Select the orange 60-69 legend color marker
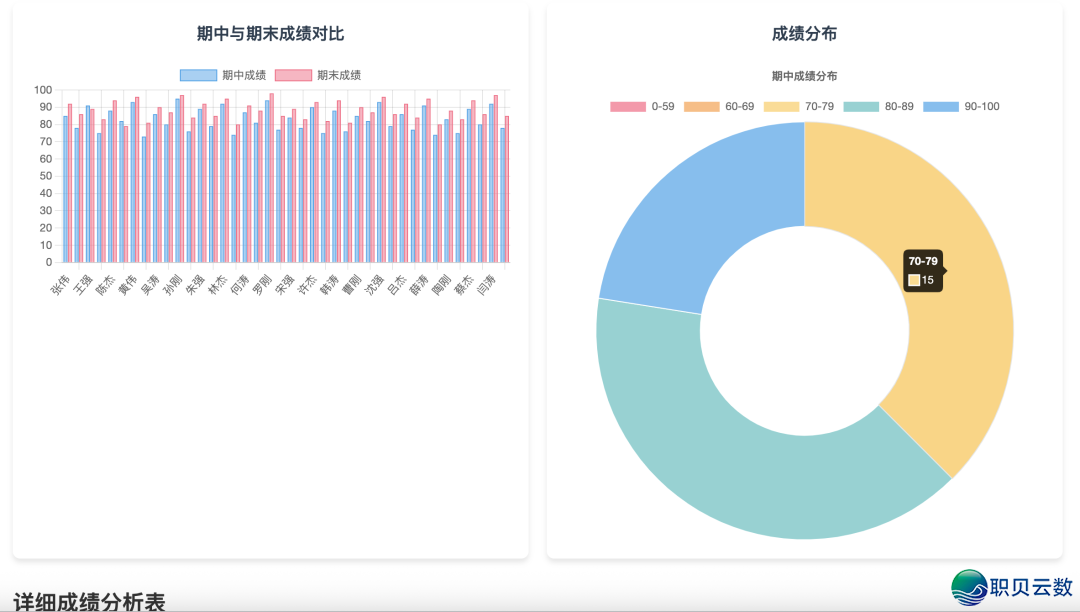Screen dimensions: 1080x612 pos(702,106)
